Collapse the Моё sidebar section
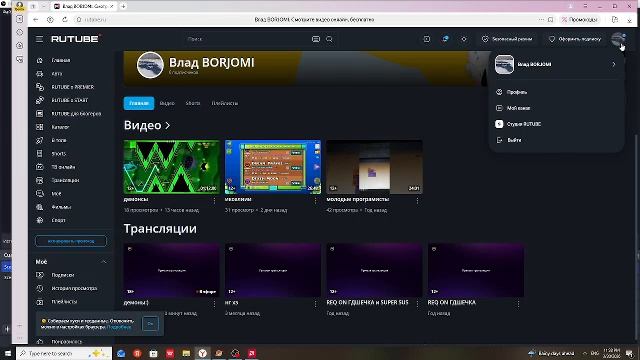Image resolution: width=640 pixels, height=360 pixels. (x=104, y=262)
